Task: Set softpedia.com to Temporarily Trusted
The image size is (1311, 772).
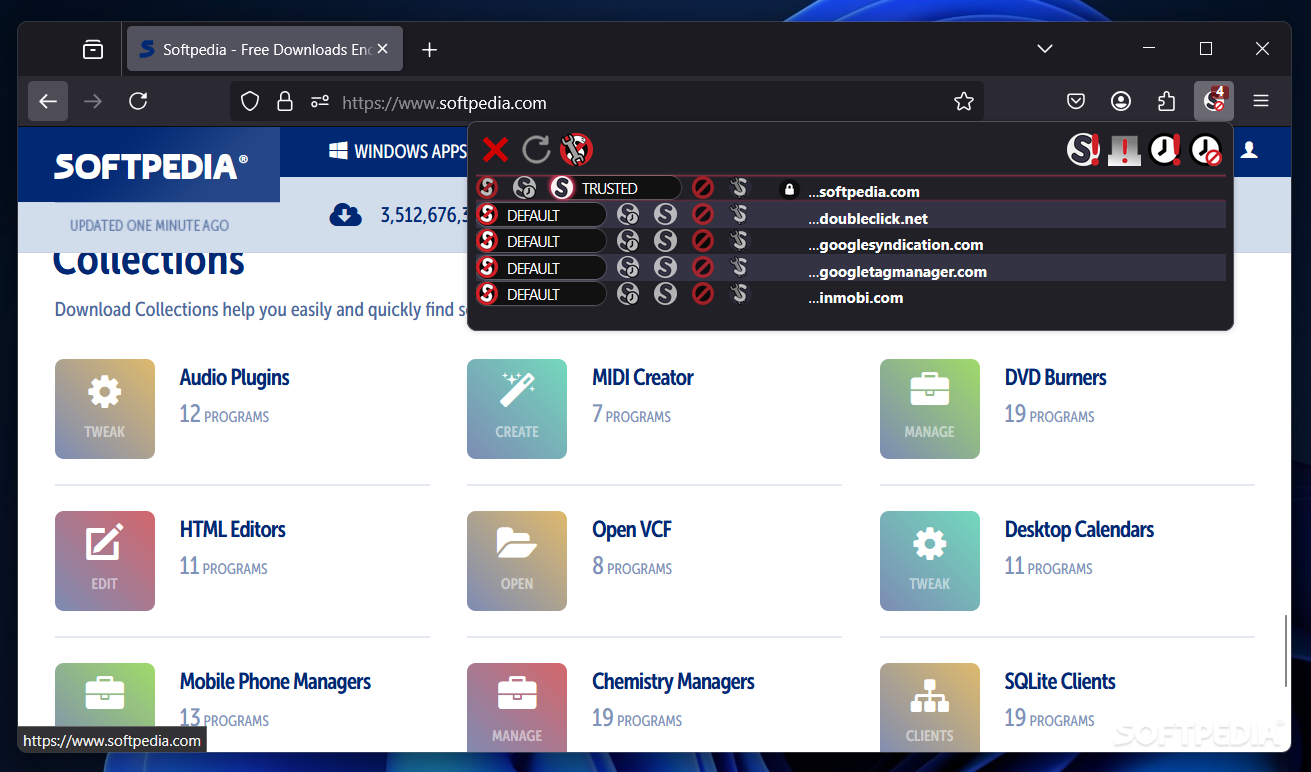Action: click(524, 188)
